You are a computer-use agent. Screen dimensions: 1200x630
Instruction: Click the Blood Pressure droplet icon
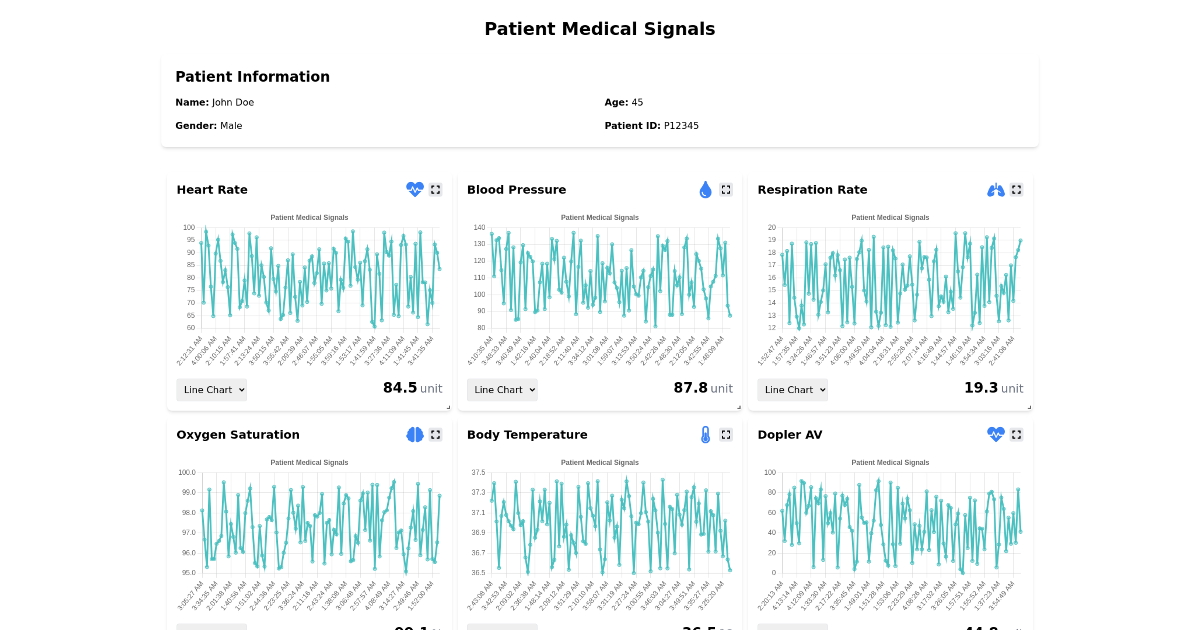click(x=705, y=190)
